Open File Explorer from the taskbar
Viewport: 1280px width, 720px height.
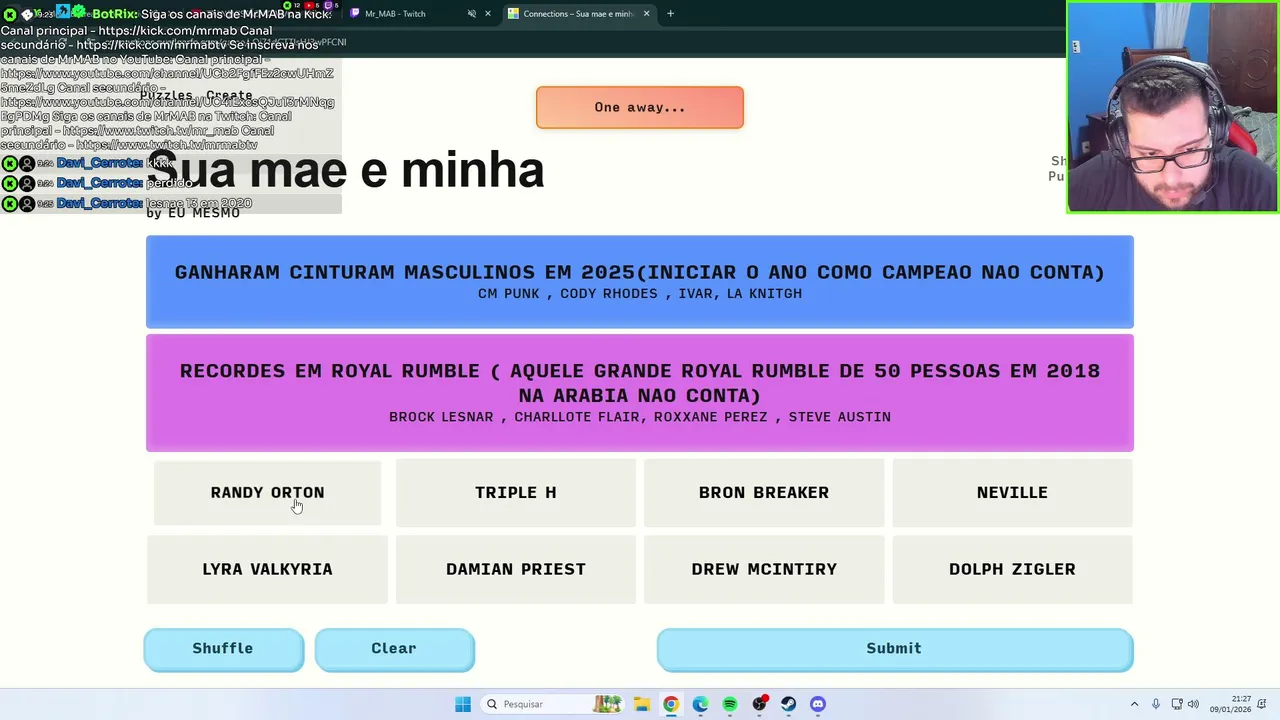click(641, 704)
